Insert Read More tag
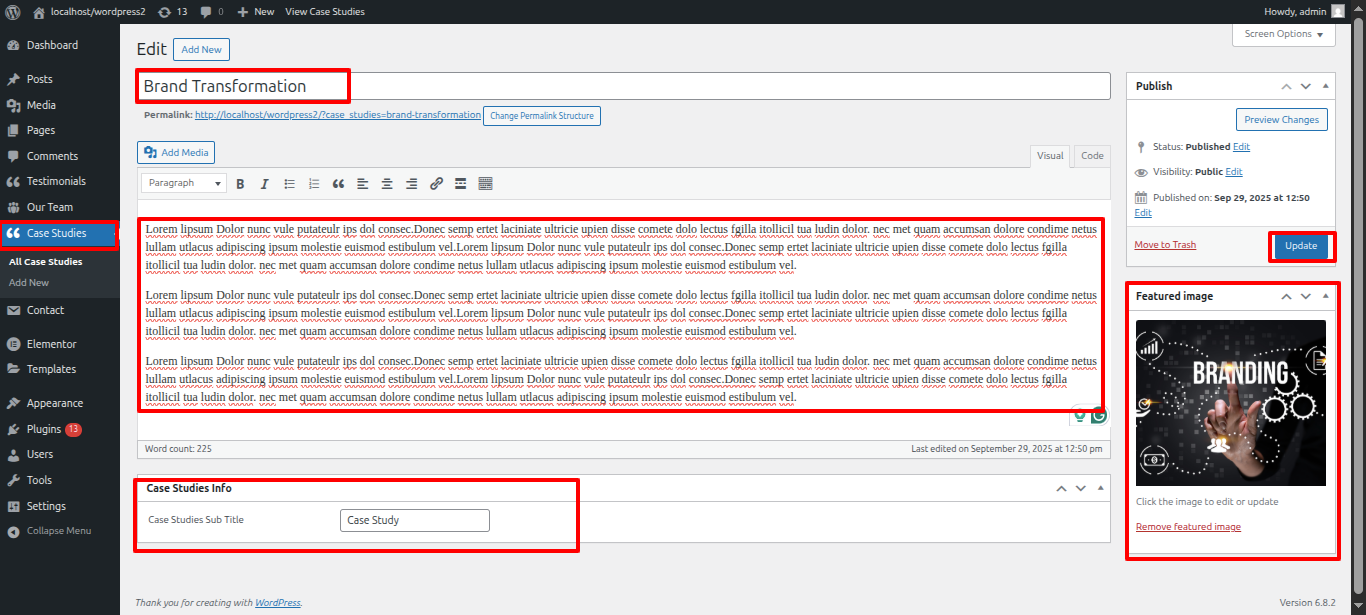Screen dimensions: 1366x615 461,184
